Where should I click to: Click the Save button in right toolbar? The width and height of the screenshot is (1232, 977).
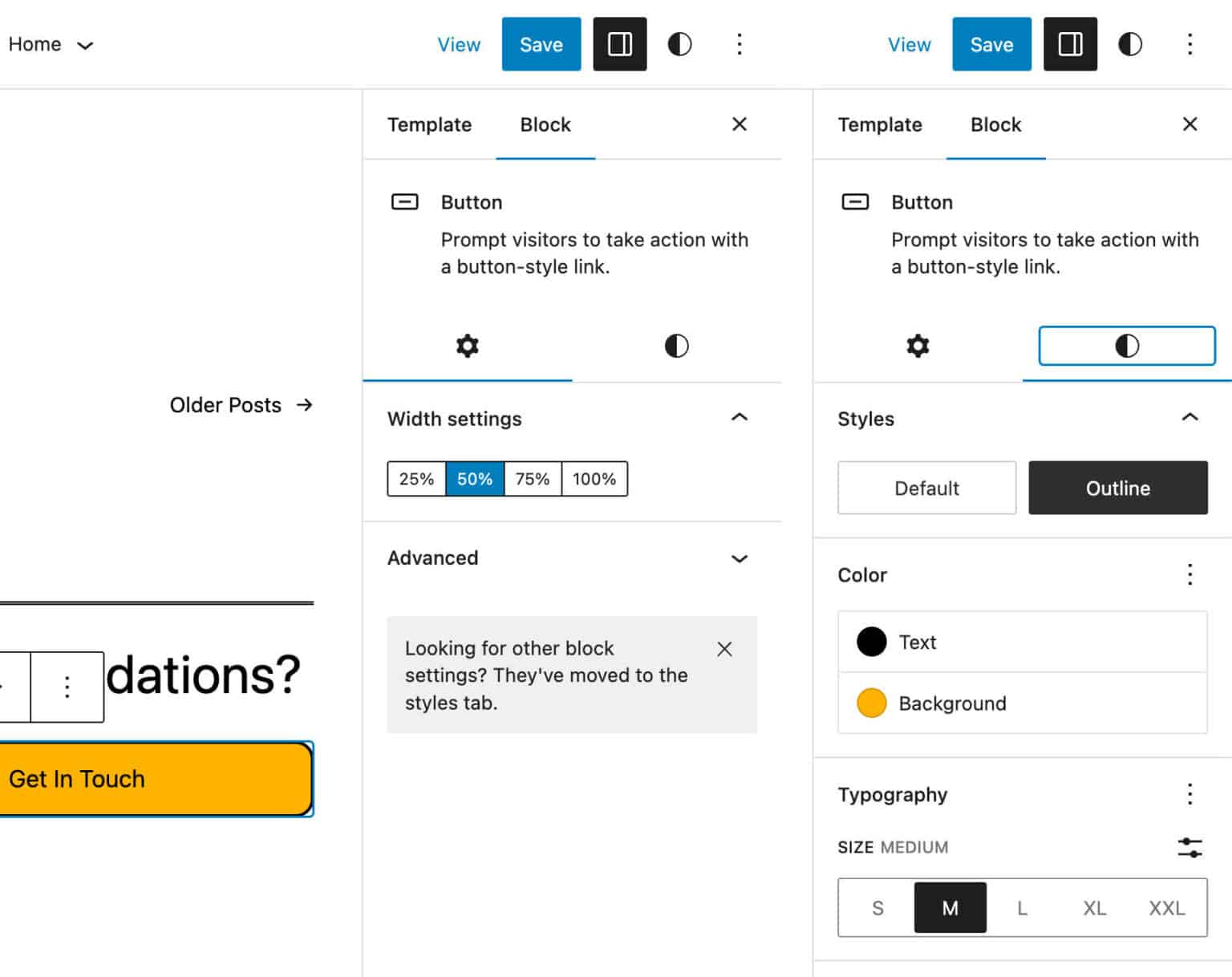point(991,44)
